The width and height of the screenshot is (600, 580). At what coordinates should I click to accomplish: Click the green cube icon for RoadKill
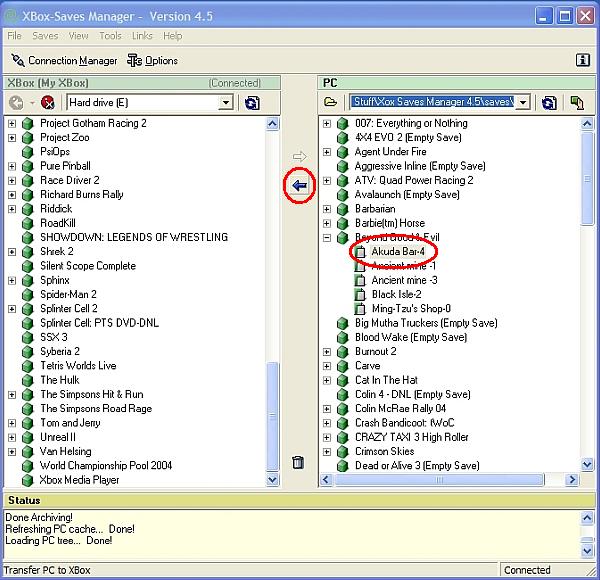coord(28,223)
